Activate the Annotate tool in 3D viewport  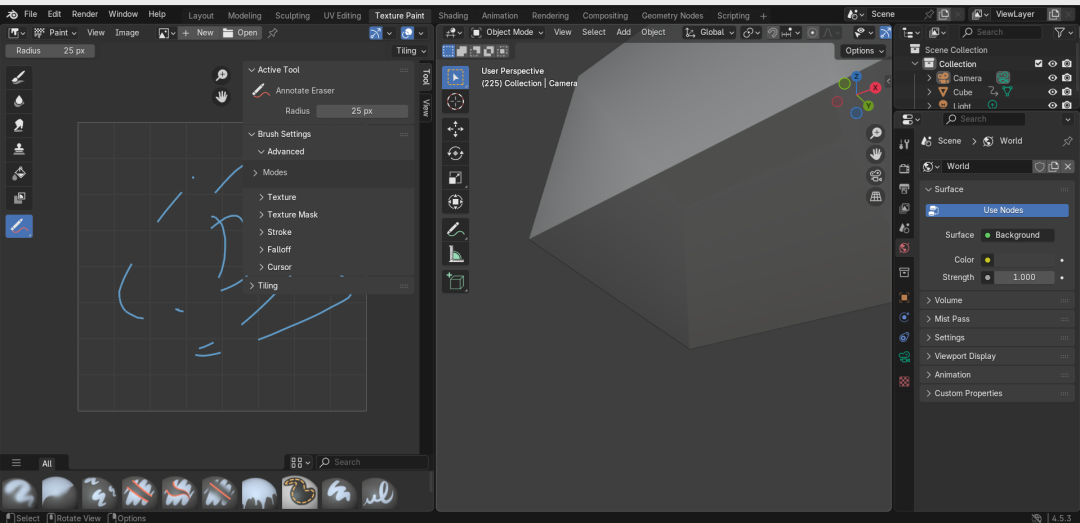[x=455, y=229]
